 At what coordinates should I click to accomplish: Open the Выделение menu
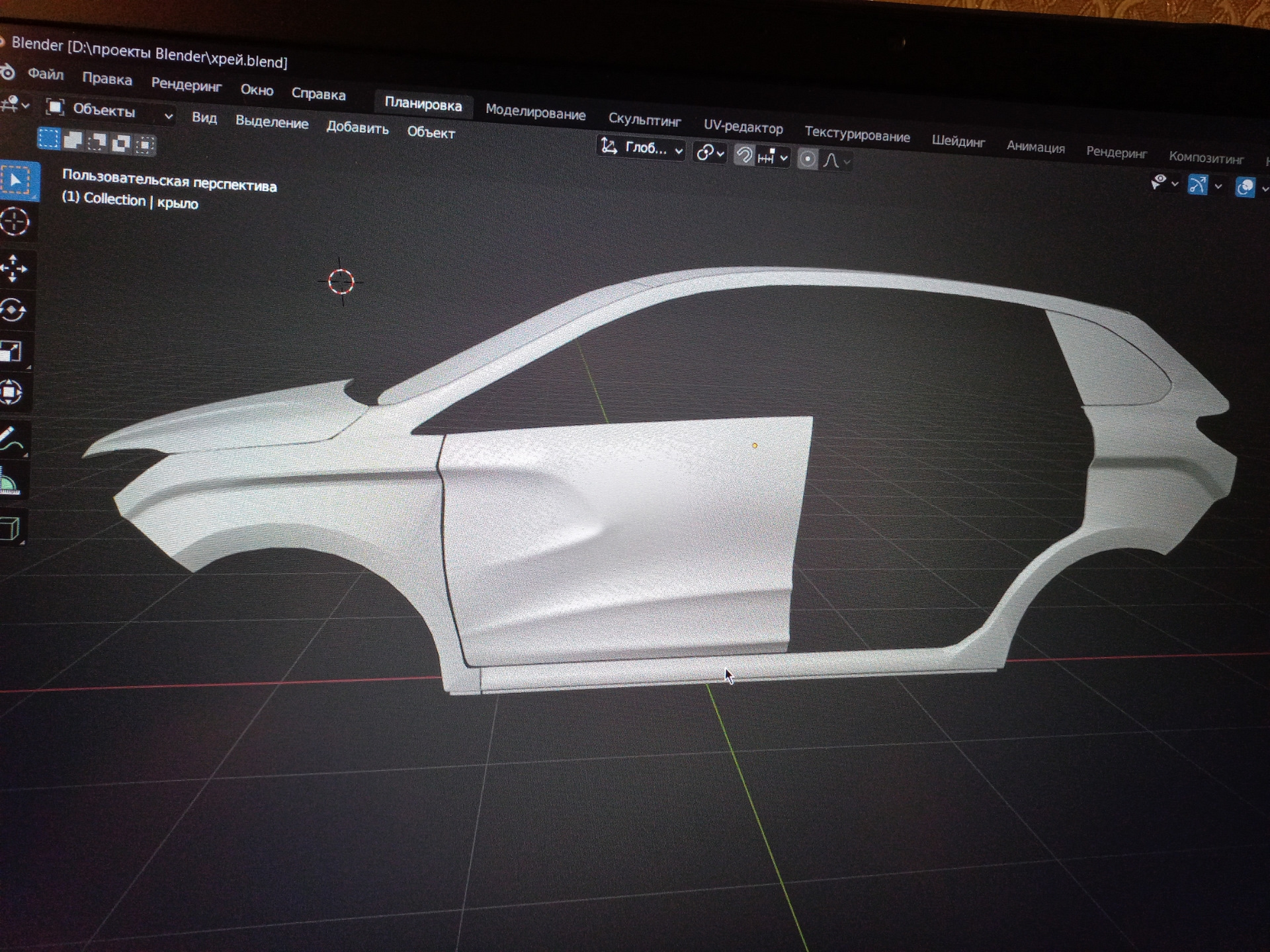point(272,122)
